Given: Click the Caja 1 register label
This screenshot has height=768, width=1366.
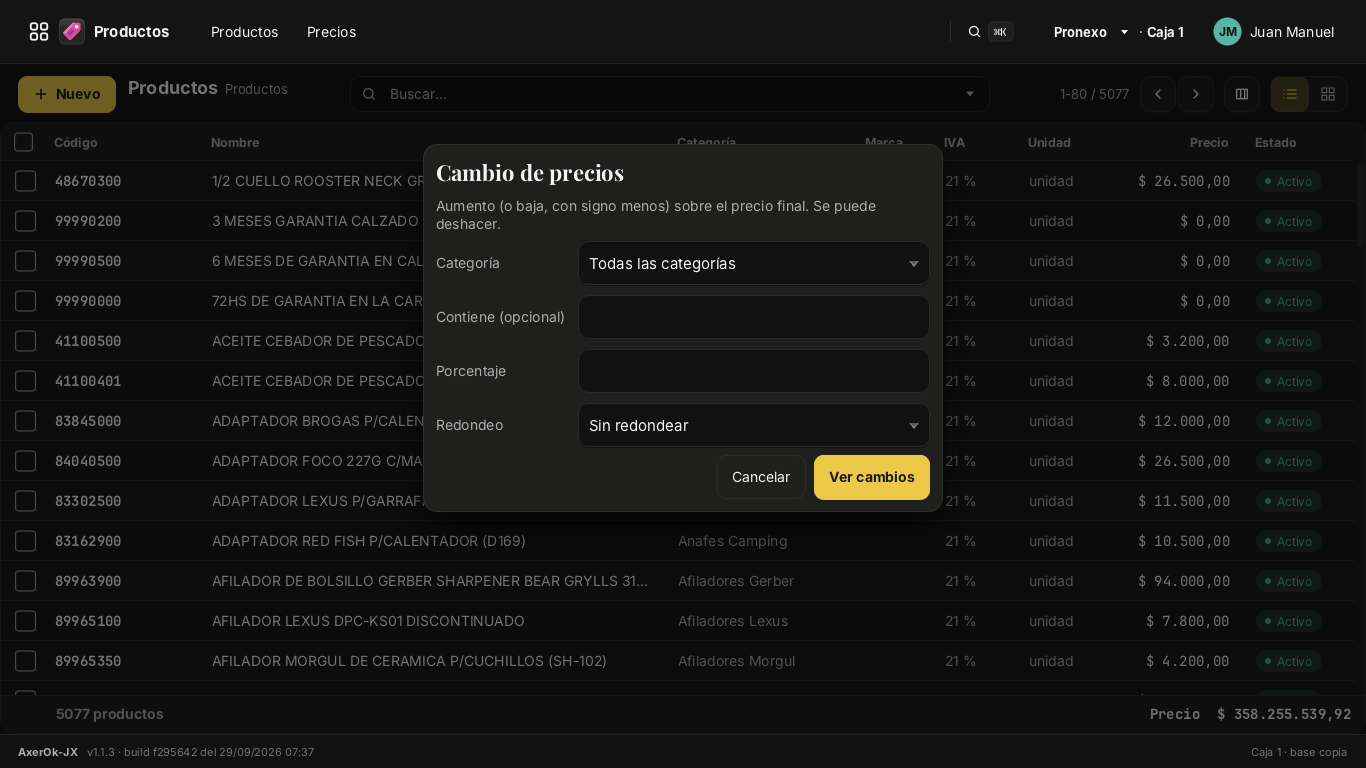Looking at the screenshot, I should point(1165,32).
